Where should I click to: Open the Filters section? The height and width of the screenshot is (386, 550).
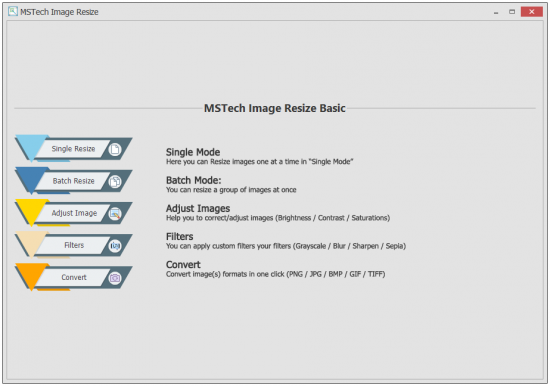74,245
